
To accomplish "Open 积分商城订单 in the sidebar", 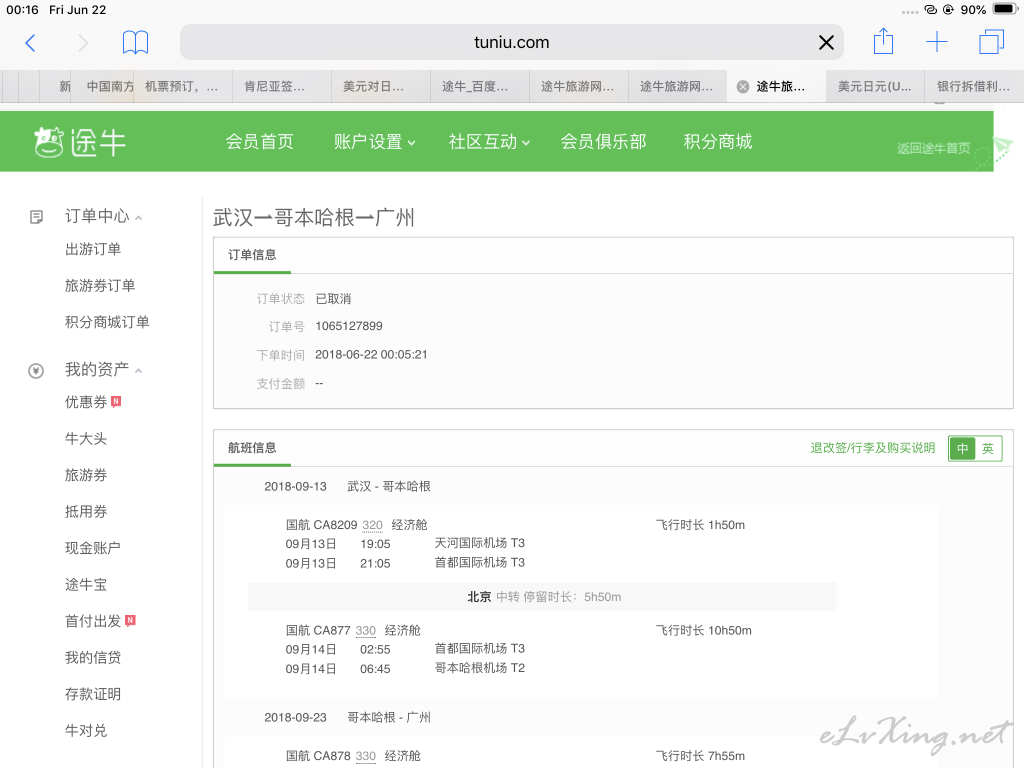I will point(107,322).
